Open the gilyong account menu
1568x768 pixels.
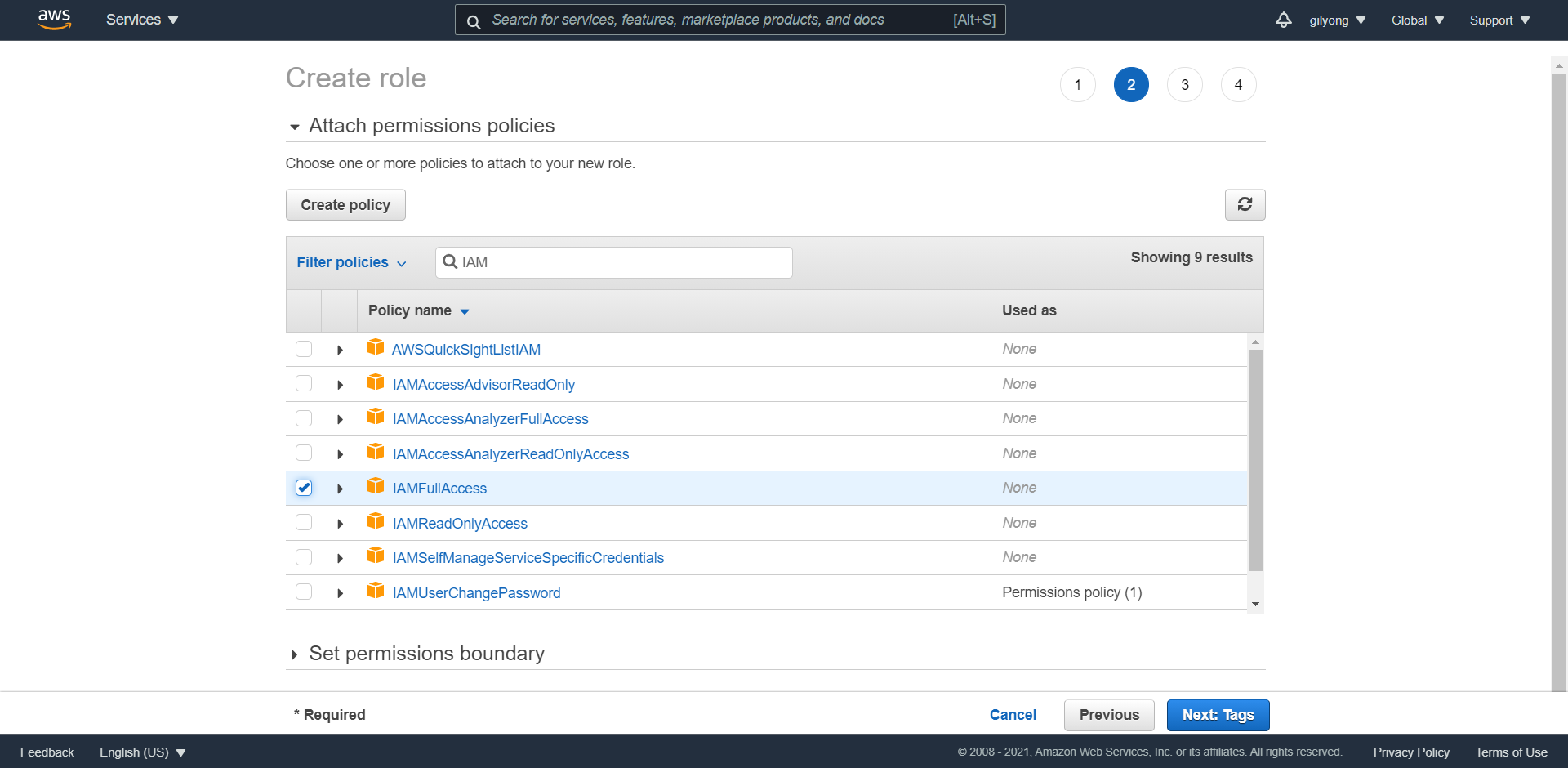[x=1337, y=20]
